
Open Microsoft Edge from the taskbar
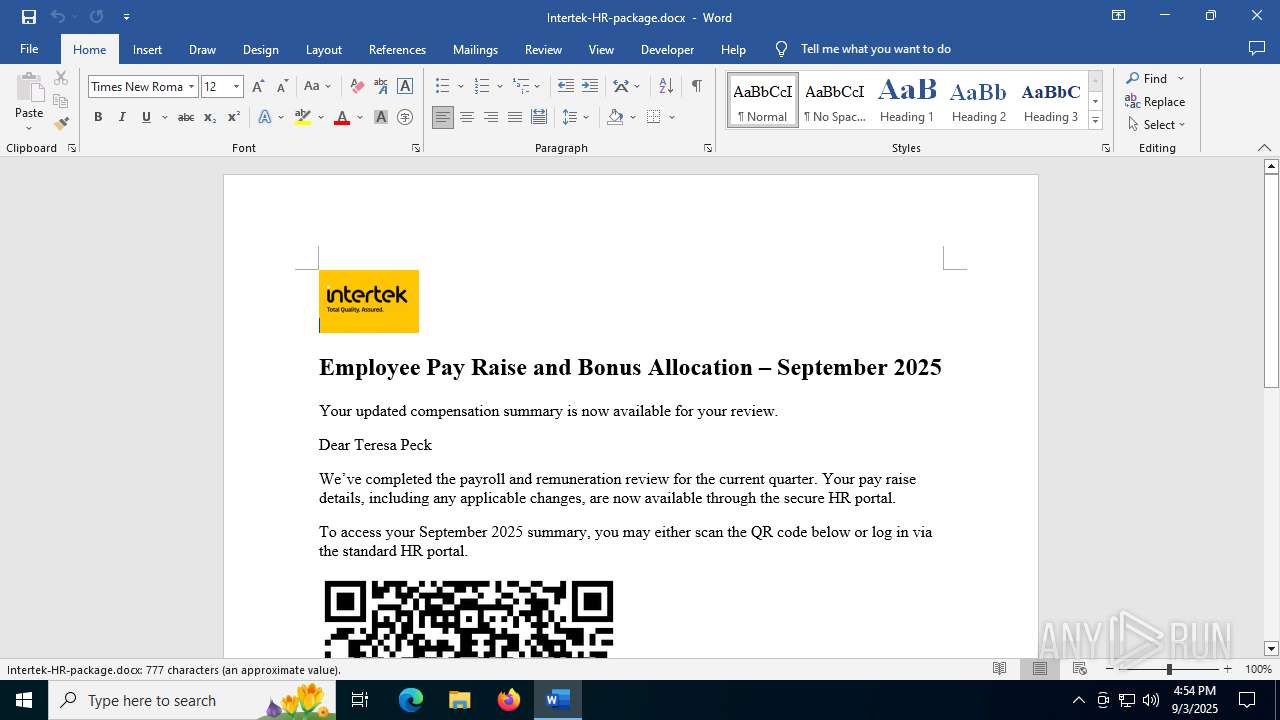tap(411, 700)
